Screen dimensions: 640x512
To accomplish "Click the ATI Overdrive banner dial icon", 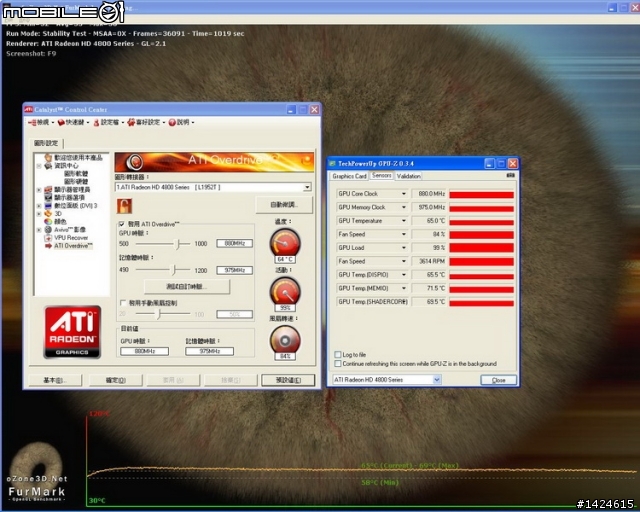I will 134,162.
